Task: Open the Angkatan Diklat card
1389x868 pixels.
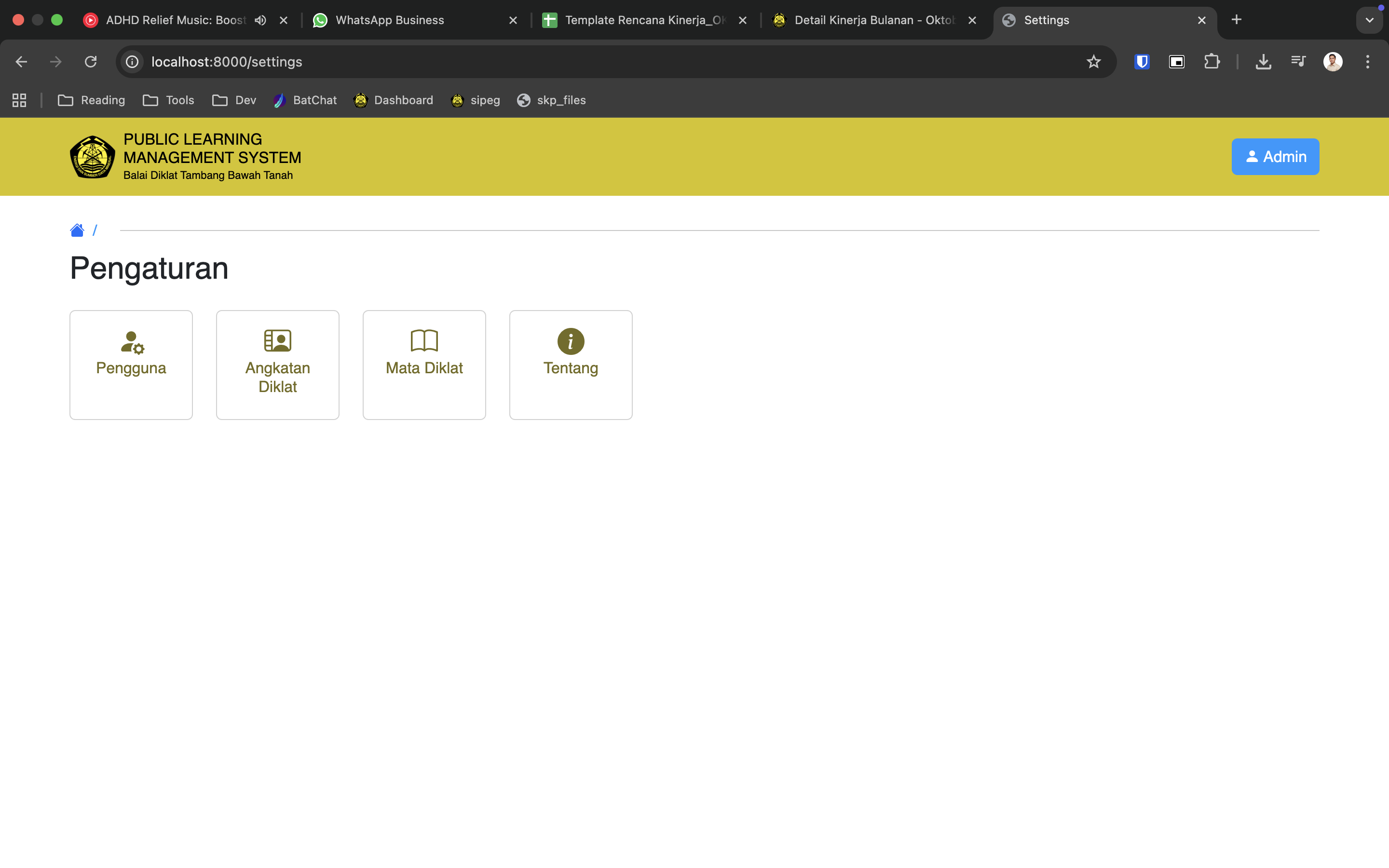Action: click(277, 365)
